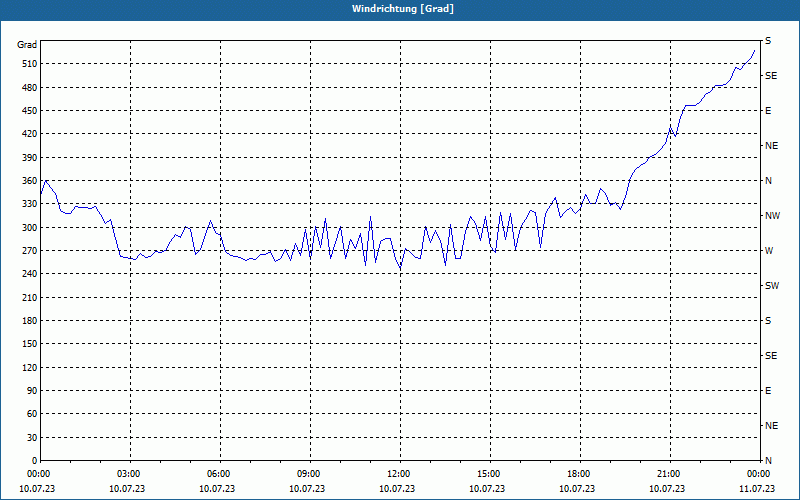The image size is (800, 500).
Task: Click the 10.07.23 date beneath 12:00
Action: pyautogui.click(x=397, y=488)
